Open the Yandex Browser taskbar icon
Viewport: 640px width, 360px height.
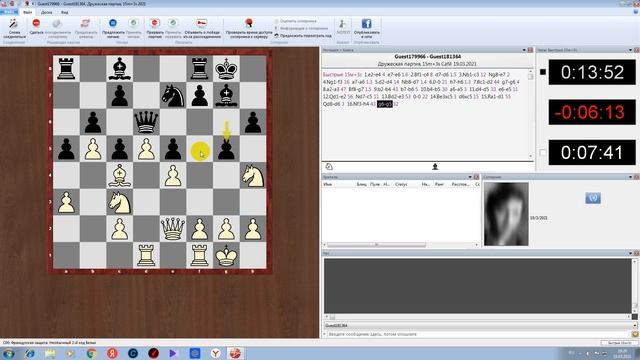215,353
